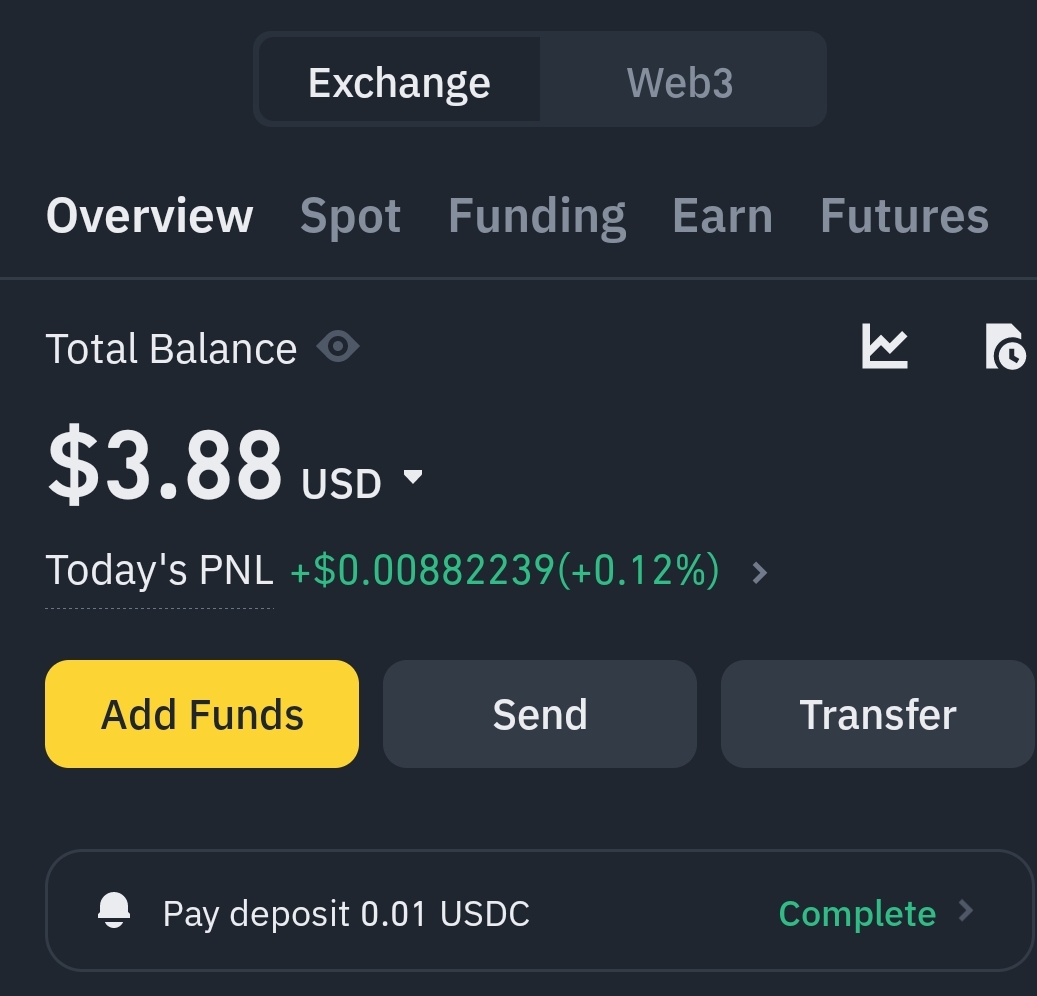Open the balance chart analysis icon

[884, 346]
